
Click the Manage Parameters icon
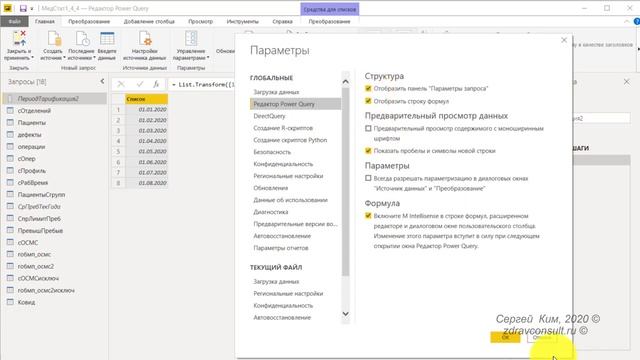(x=191, y=38)
